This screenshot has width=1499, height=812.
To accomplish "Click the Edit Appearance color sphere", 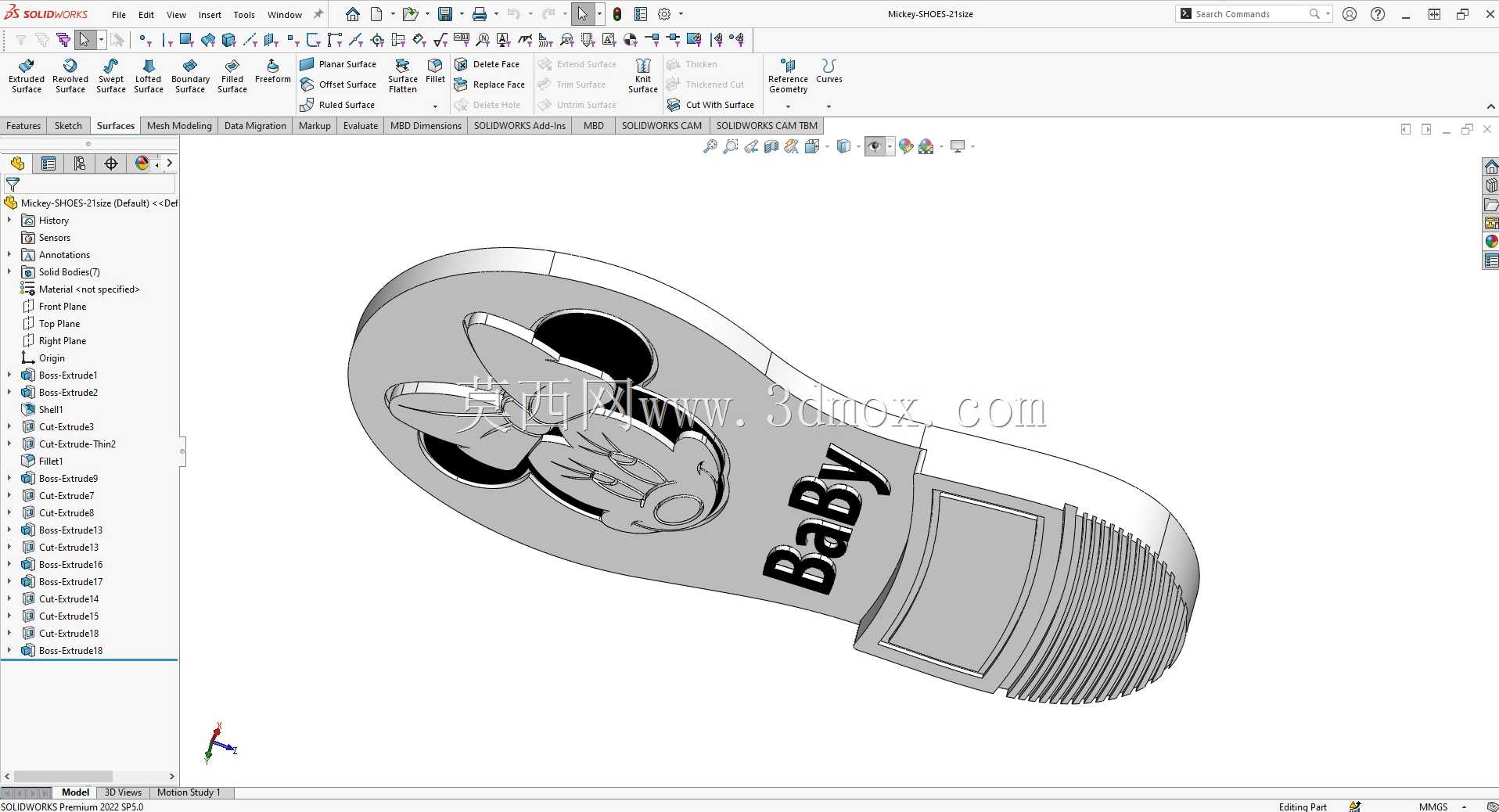I will coord(906,146).
